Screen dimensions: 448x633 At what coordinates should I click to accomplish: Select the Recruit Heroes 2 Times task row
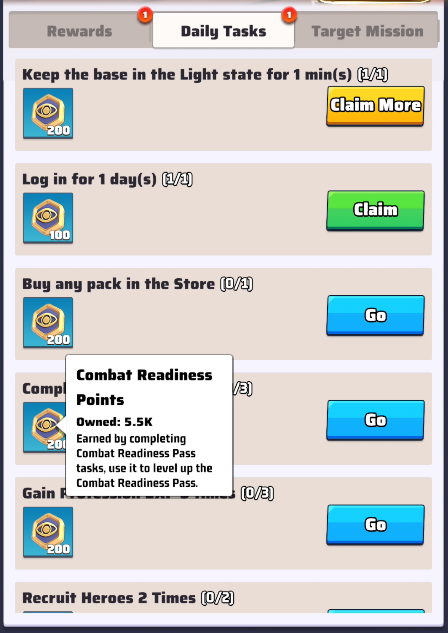(223, 598)
